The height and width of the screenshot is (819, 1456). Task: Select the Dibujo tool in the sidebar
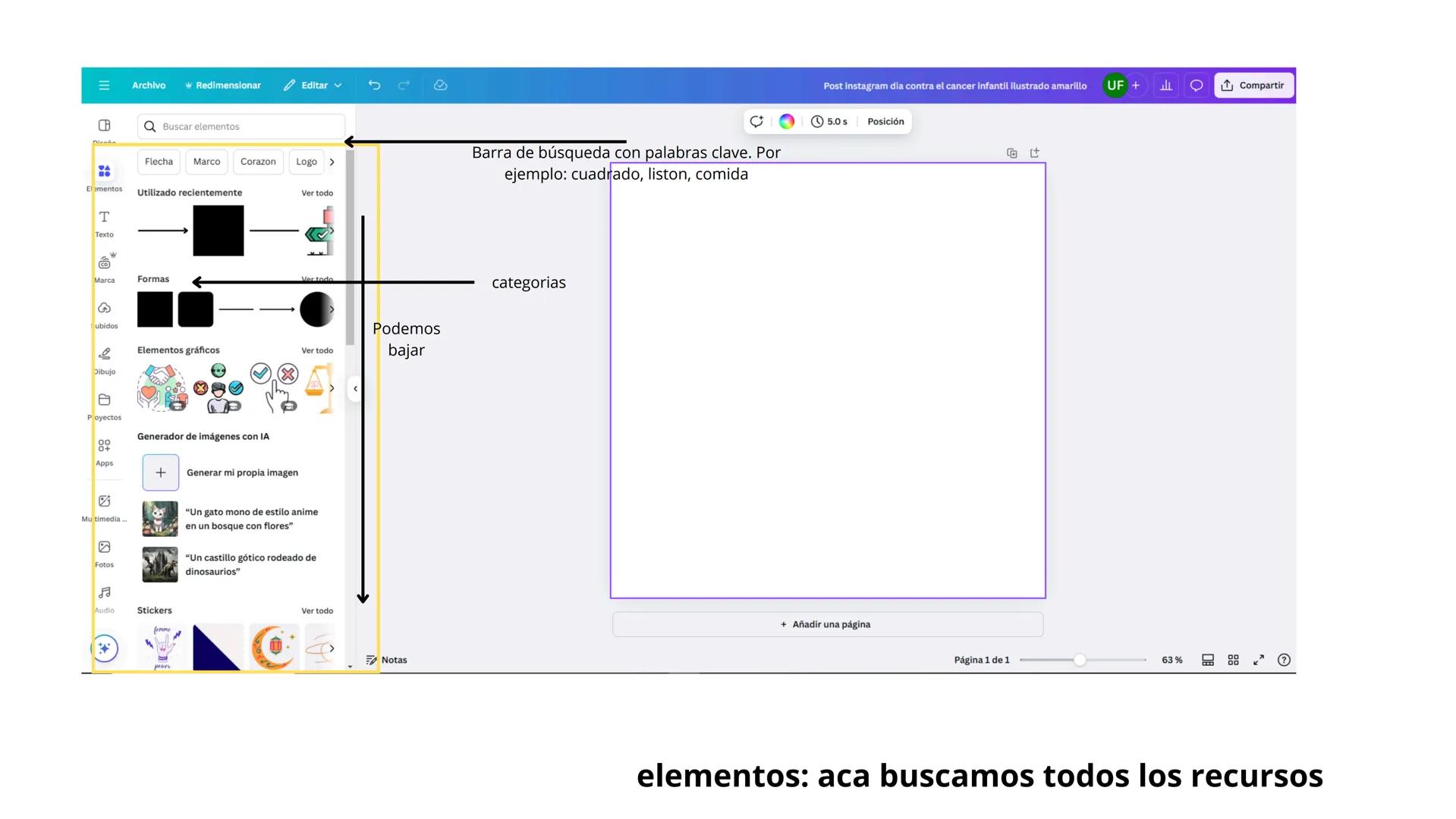(104, 359)
